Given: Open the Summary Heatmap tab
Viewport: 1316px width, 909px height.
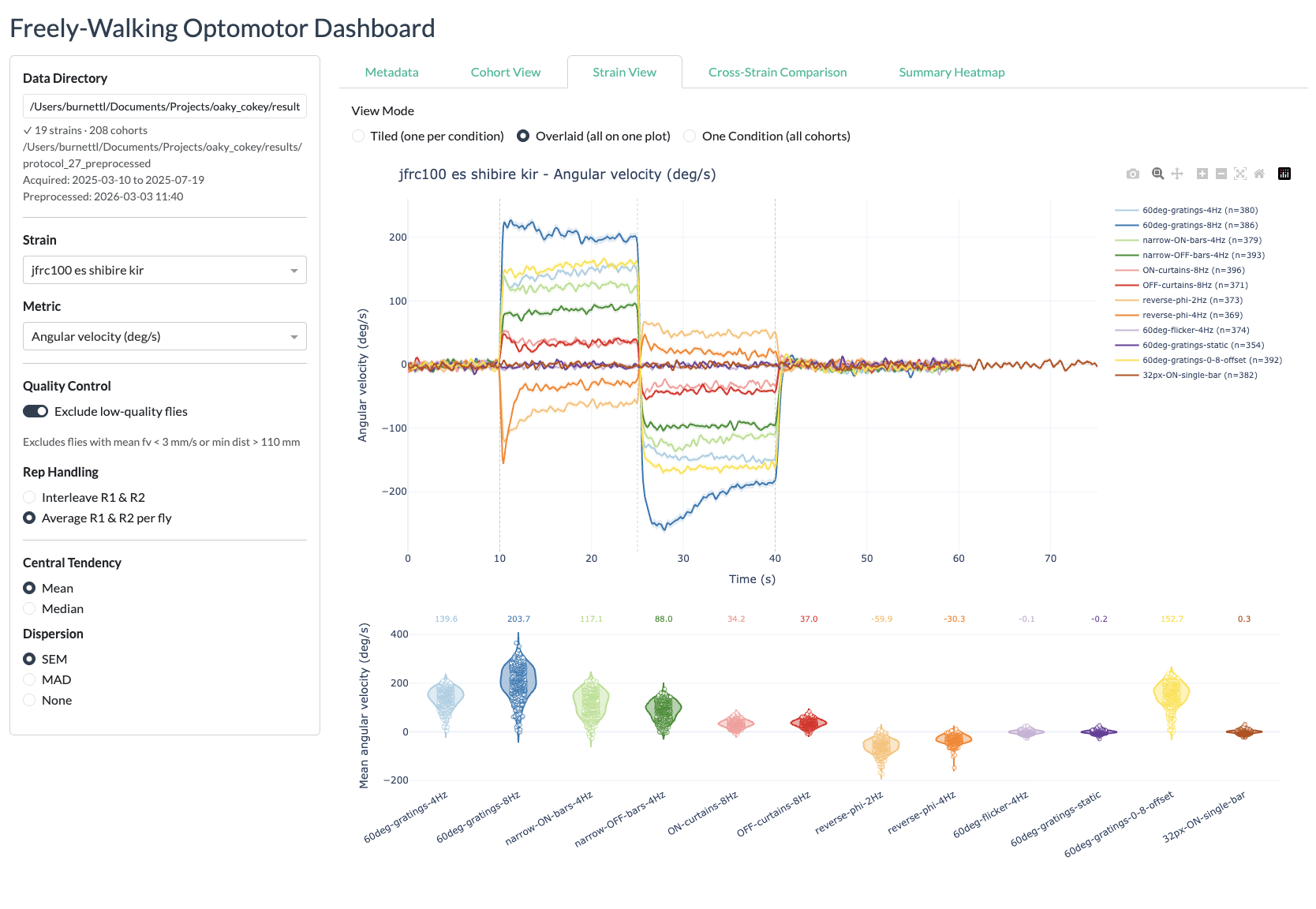Looking at the screenshot, I should click(x=951, y=72).
